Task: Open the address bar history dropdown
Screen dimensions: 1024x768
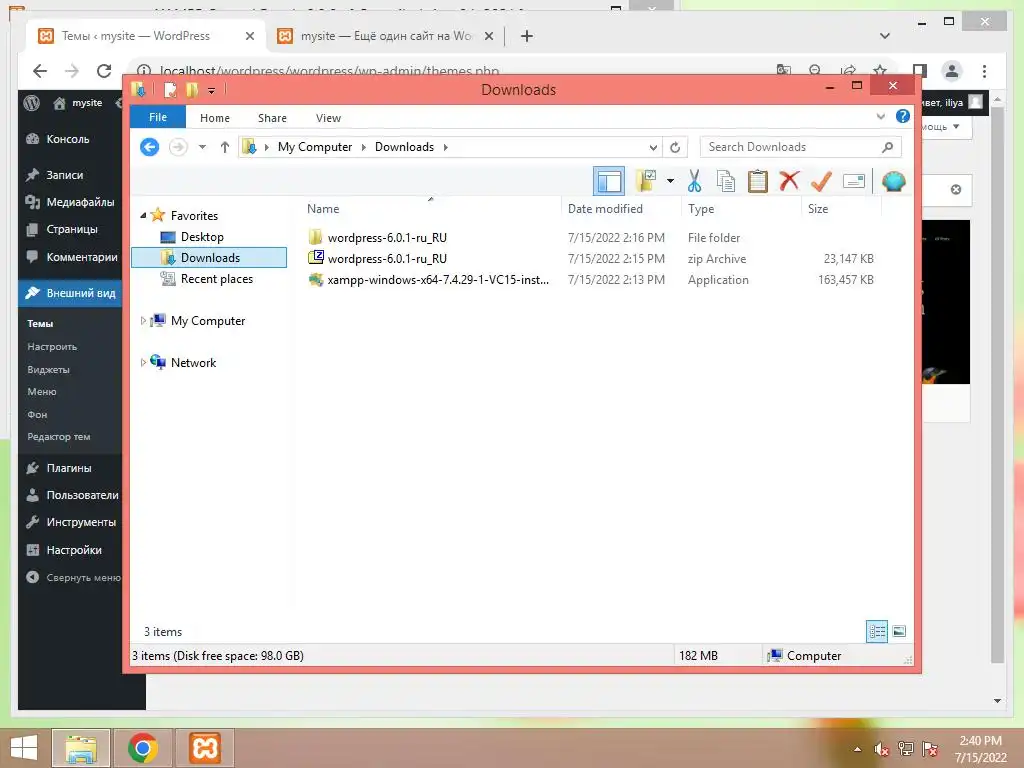Action: point(653,148)
